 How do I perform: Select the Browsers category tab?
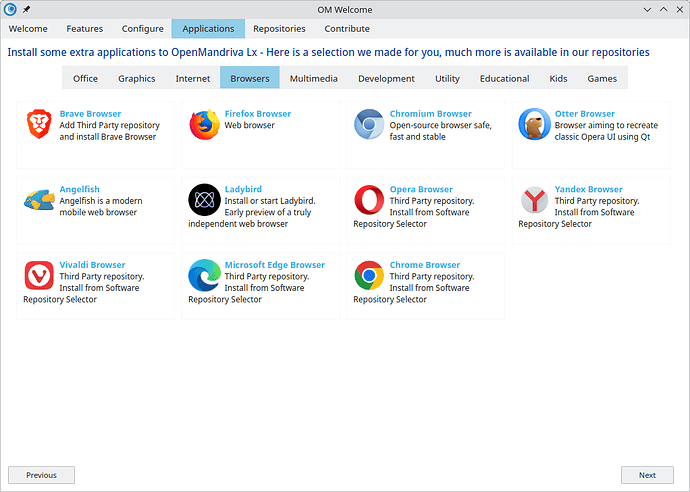pyautogui.click(x=250, y=78)
